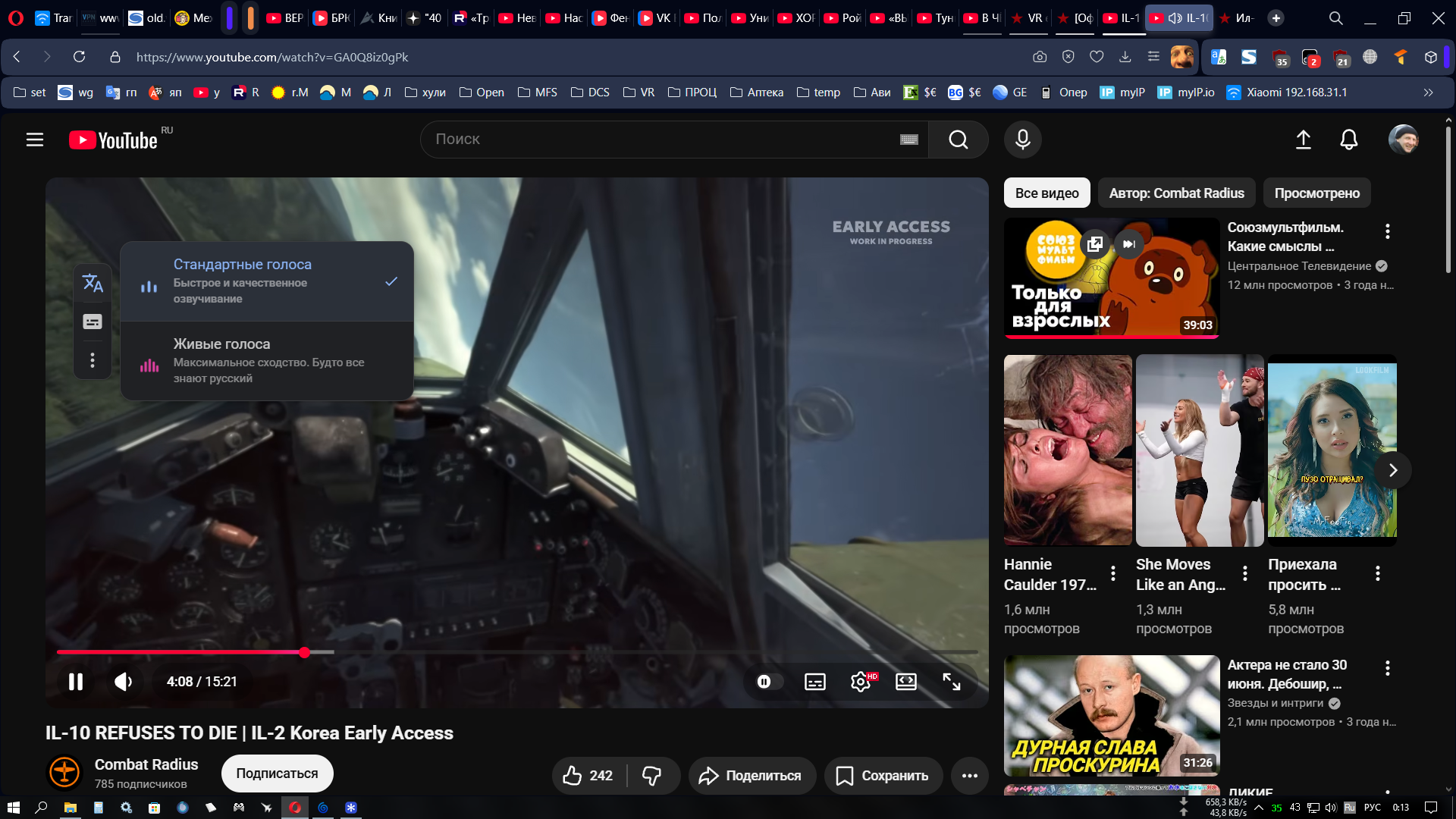Viewport: 1456px width, 819px height.
Task: Dislike the video
Action: (652, 776)
